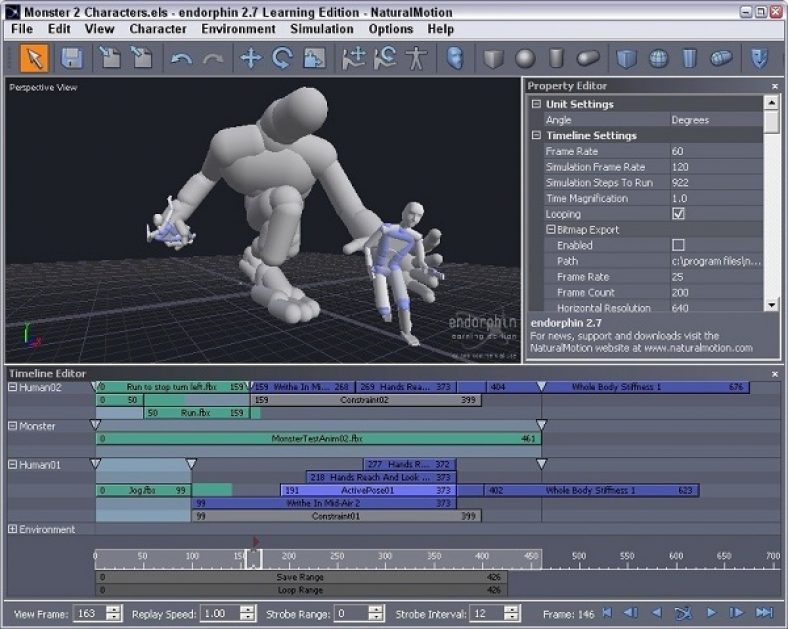
Task: Add a box object from toolbar
Action: [493, 59]
